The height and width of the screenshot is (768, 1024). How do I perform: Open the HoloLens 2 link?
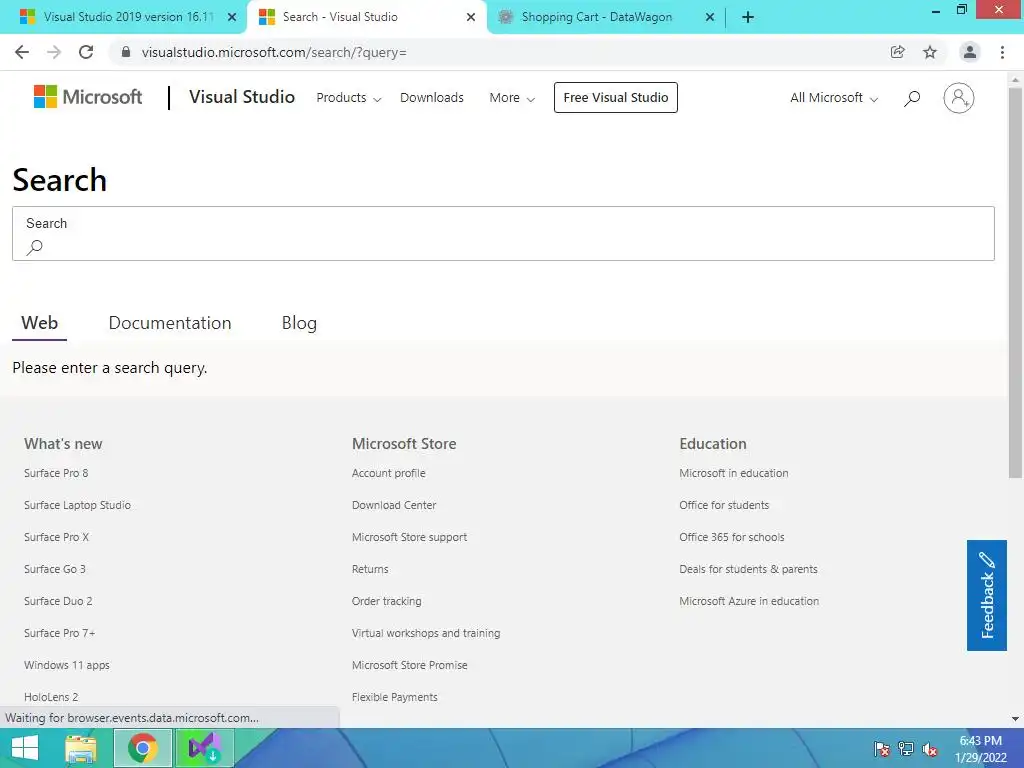(51, 697)
